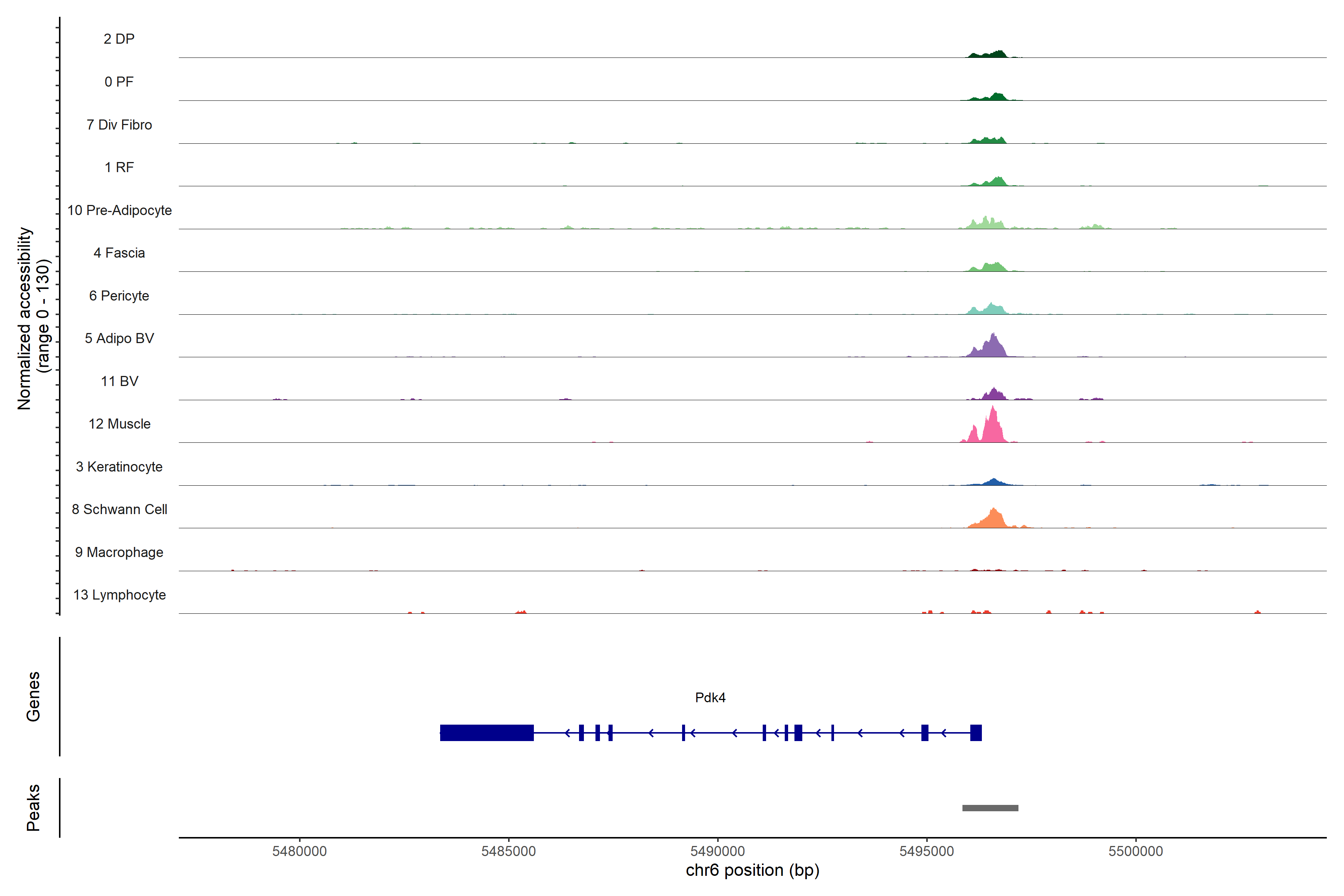Click the 13 Lymphocyte track label
Image resolution: width=1344 pixels, height=896 pixels.
(119, 595)
